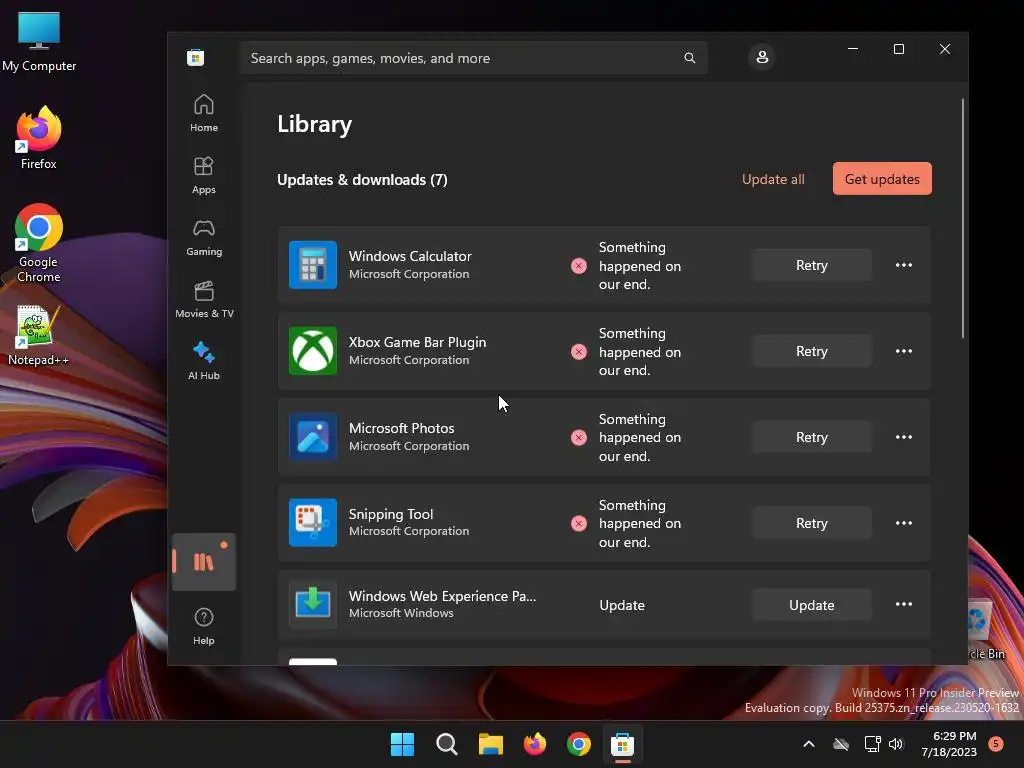This screenshot has width=1024, height=768.
Task: Open File Explorer from the taskbar
Action: tap(491, 744)
